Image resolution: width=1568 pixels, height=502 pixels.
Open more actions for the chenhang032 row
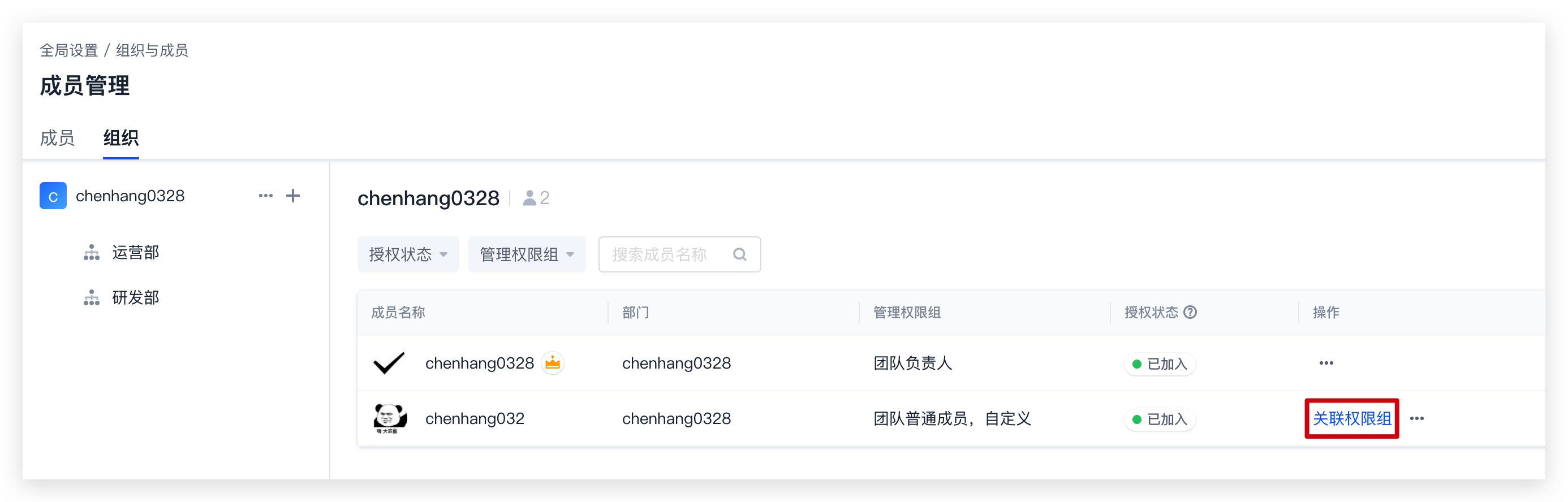(x=1416, y=418)
